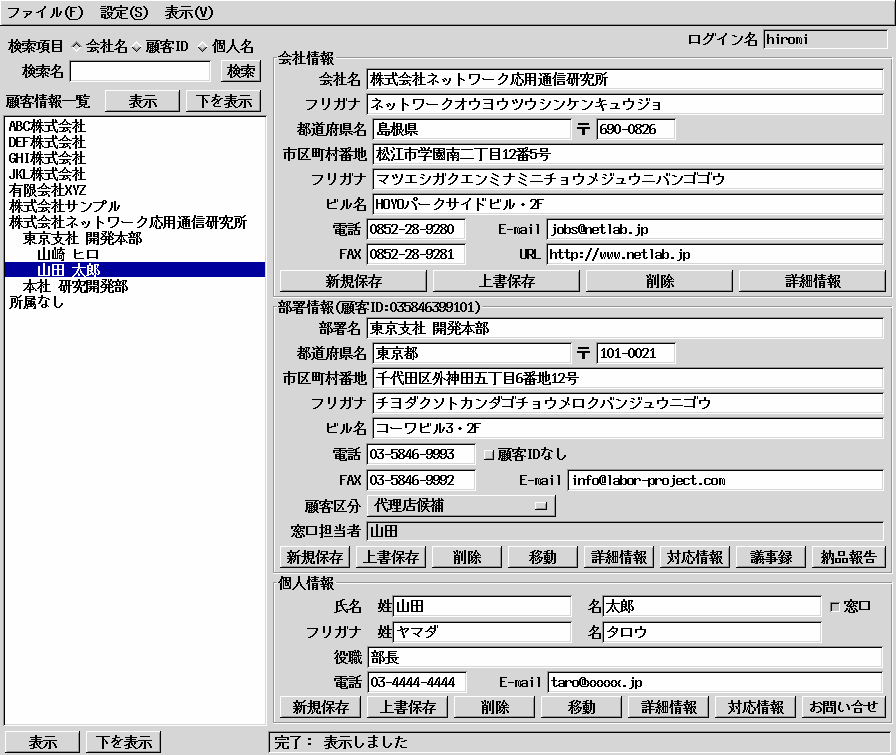Click the 役職 field showing 部長
Image resolution: width=896 pixels, height=755 pixels.
coord(625,657)
